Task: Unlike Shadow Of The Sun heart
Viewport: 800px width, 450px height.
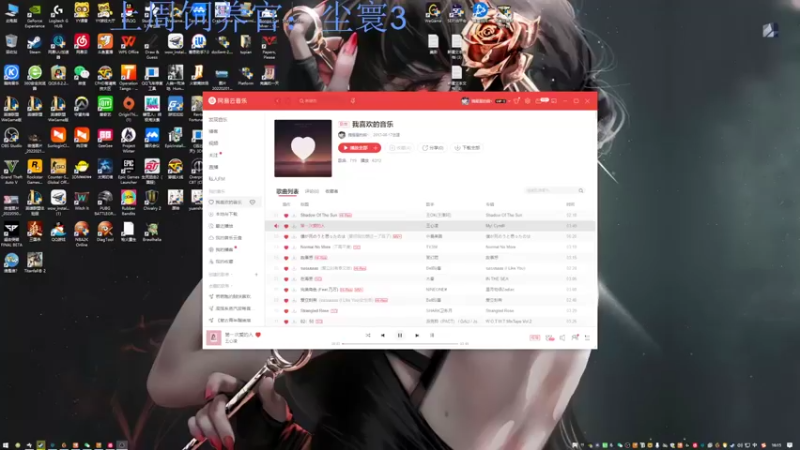Action: point(286,215)
